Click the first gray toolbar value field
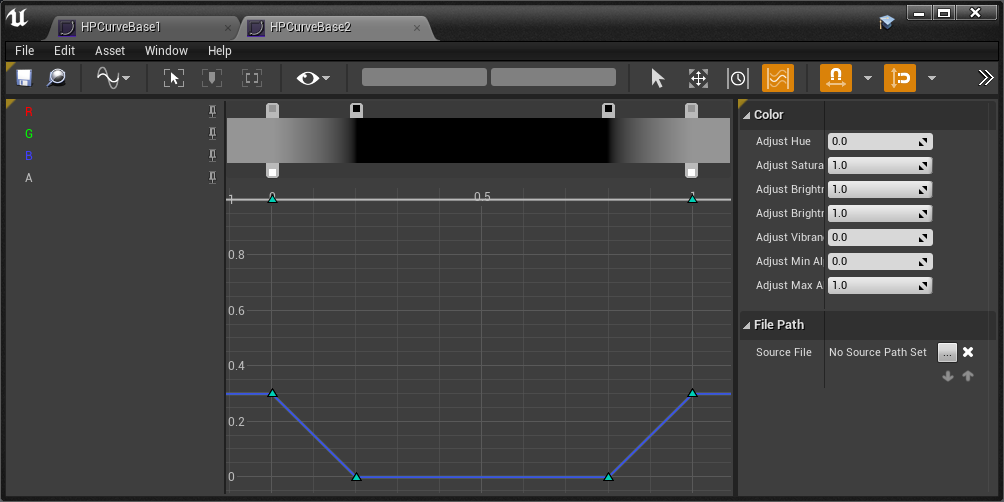Viewport: 1004px width, 502px height. tap(425, 77)
